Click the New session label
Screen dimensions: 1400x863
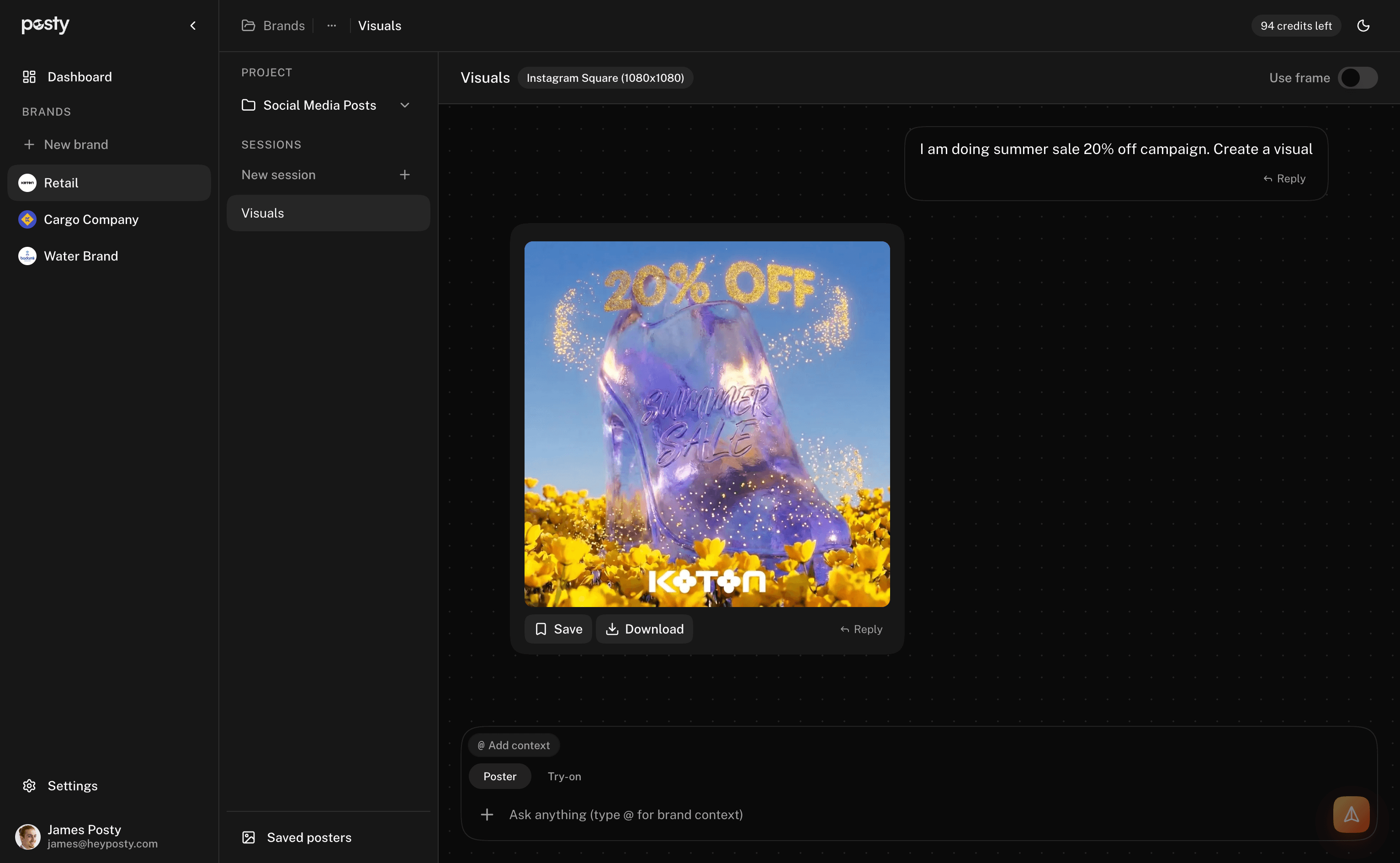[278, 175]
